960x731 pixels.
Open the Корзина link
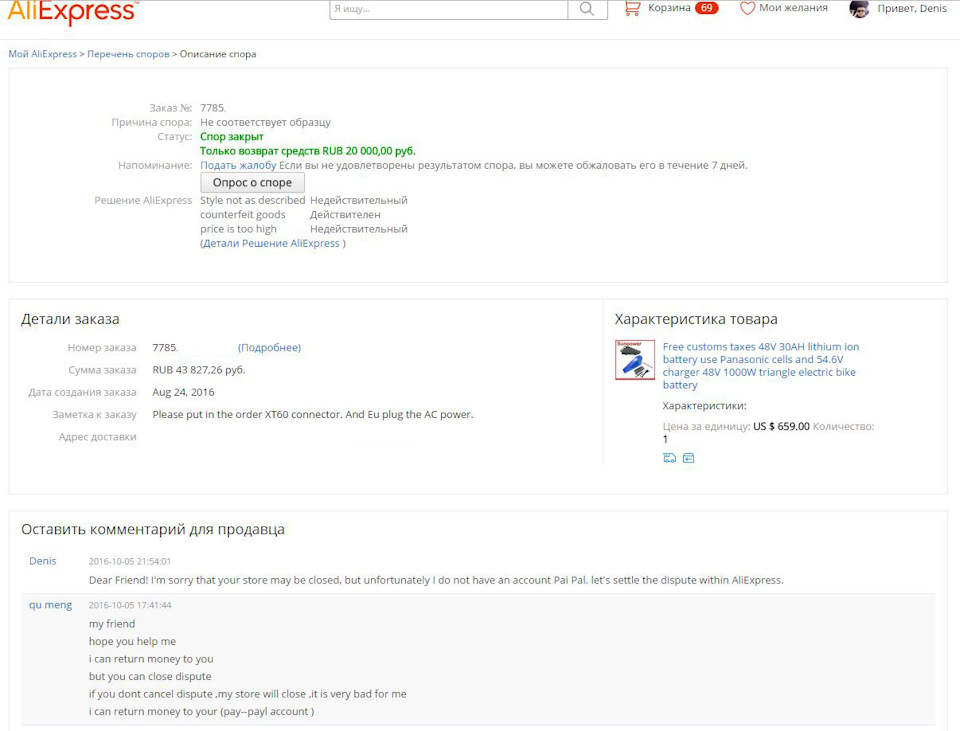click(x=669, y=8)
